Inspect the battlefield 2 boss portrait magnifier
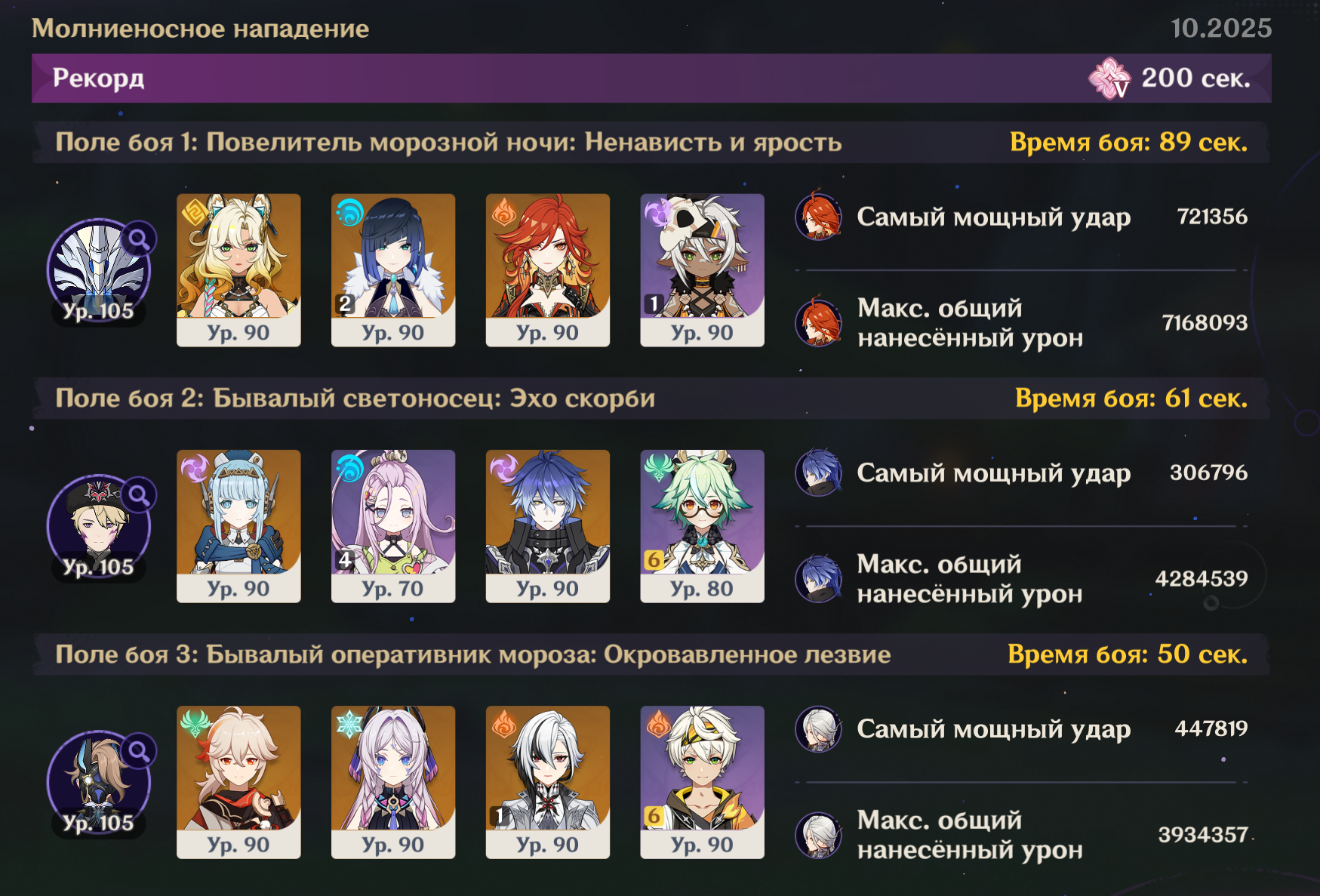Image resolution: width=1320 pixels, height=896 pixels. coord(139,495)
